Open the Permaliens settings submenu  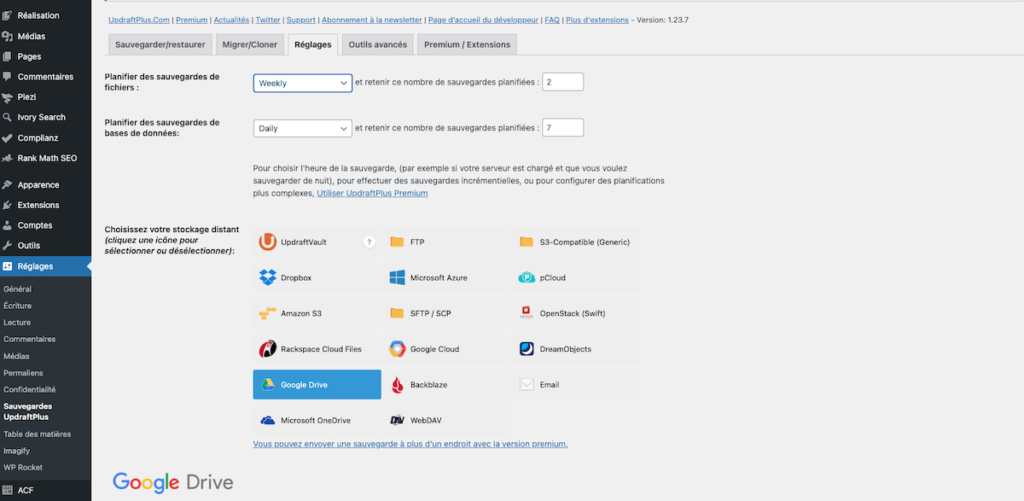tap(23, 373)
